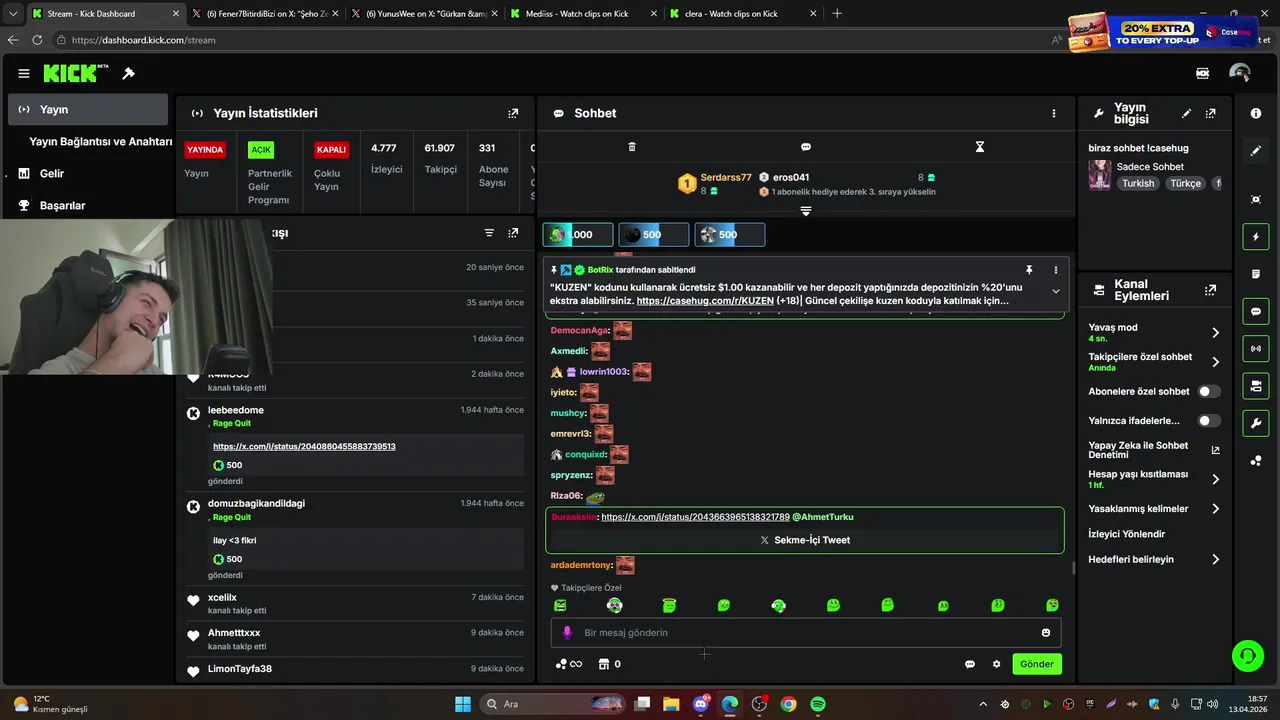Open the casehug.com/r/KUZEN link
The image size is (1280, 720).
click(x=705, y=301)
